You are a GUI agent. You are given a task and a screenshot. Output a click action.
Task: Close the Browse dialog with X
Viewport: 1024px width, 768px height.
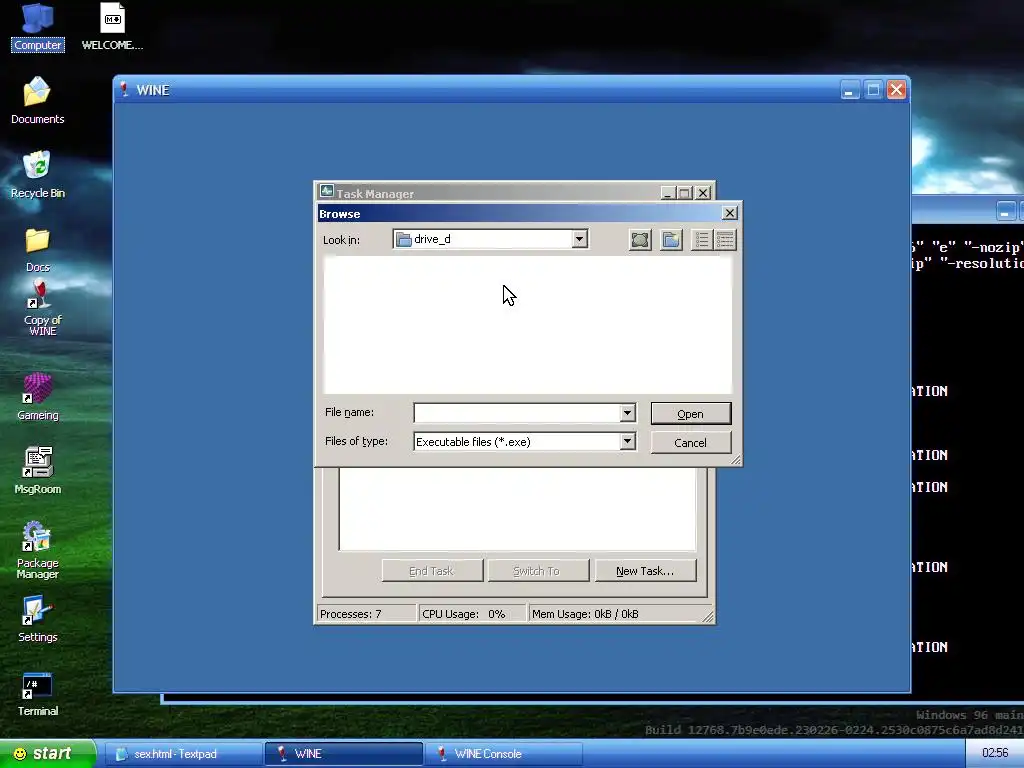(x=729, y=213)
